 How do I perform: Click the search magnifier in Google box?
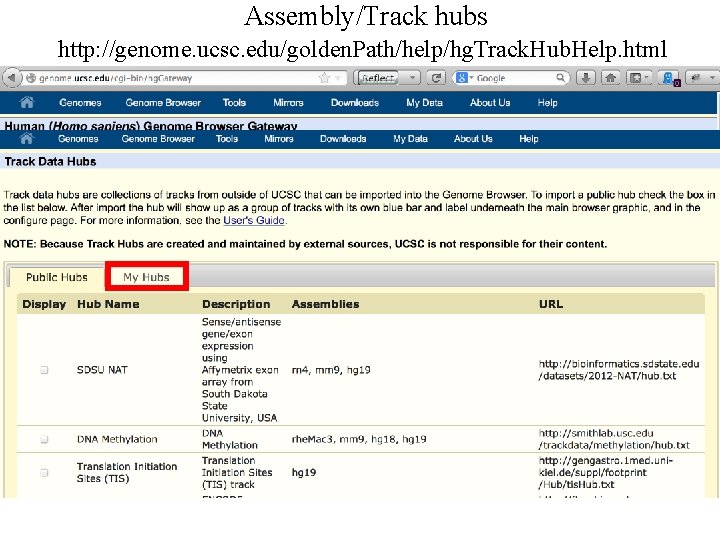[560, 78]
